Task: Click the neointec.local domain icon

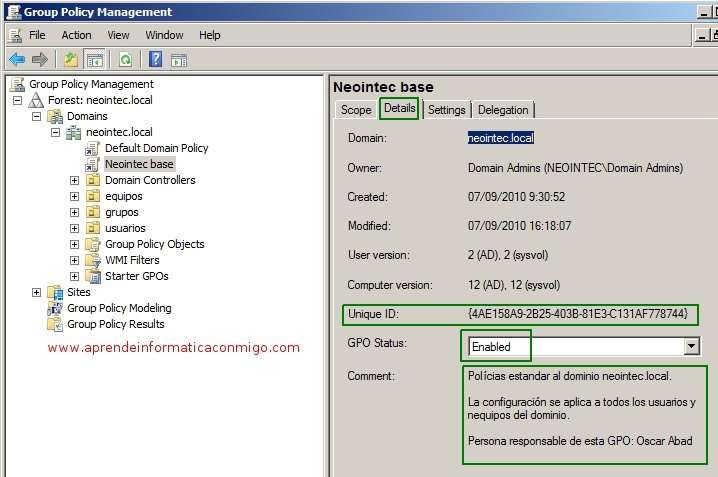Action: tap(74, 132)
